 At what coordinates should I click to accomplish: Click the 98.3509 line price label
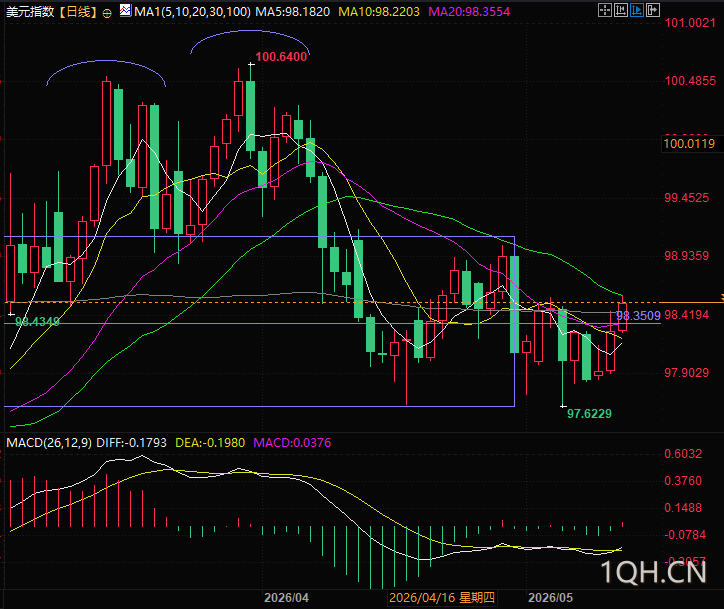pyautogui.click(x=638, y=316)
